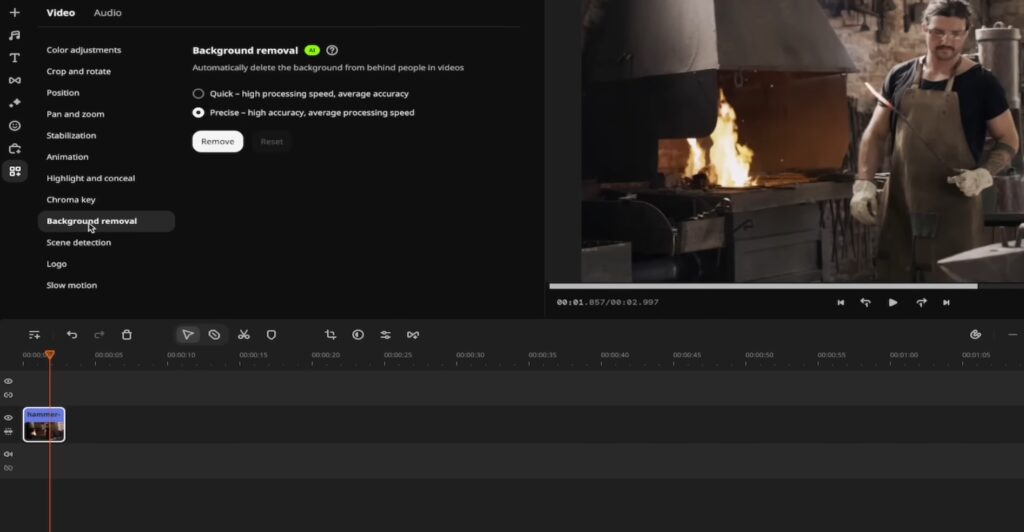Switch to the Audio tab
The width and height of the screenshot is (1024, 532).
(x=107, y=13)
